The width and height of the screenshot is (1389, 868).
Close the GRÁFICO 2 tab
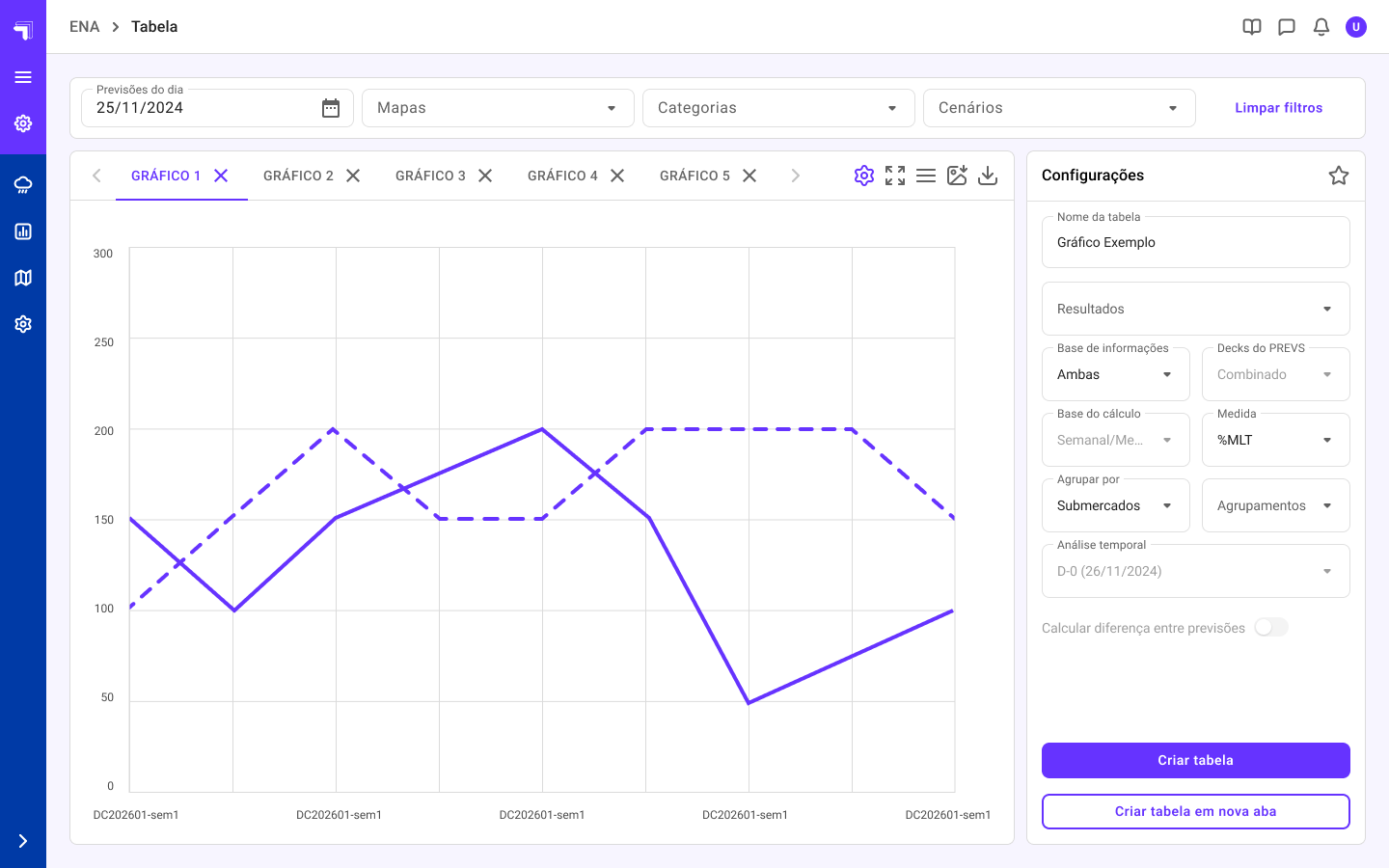353,176
